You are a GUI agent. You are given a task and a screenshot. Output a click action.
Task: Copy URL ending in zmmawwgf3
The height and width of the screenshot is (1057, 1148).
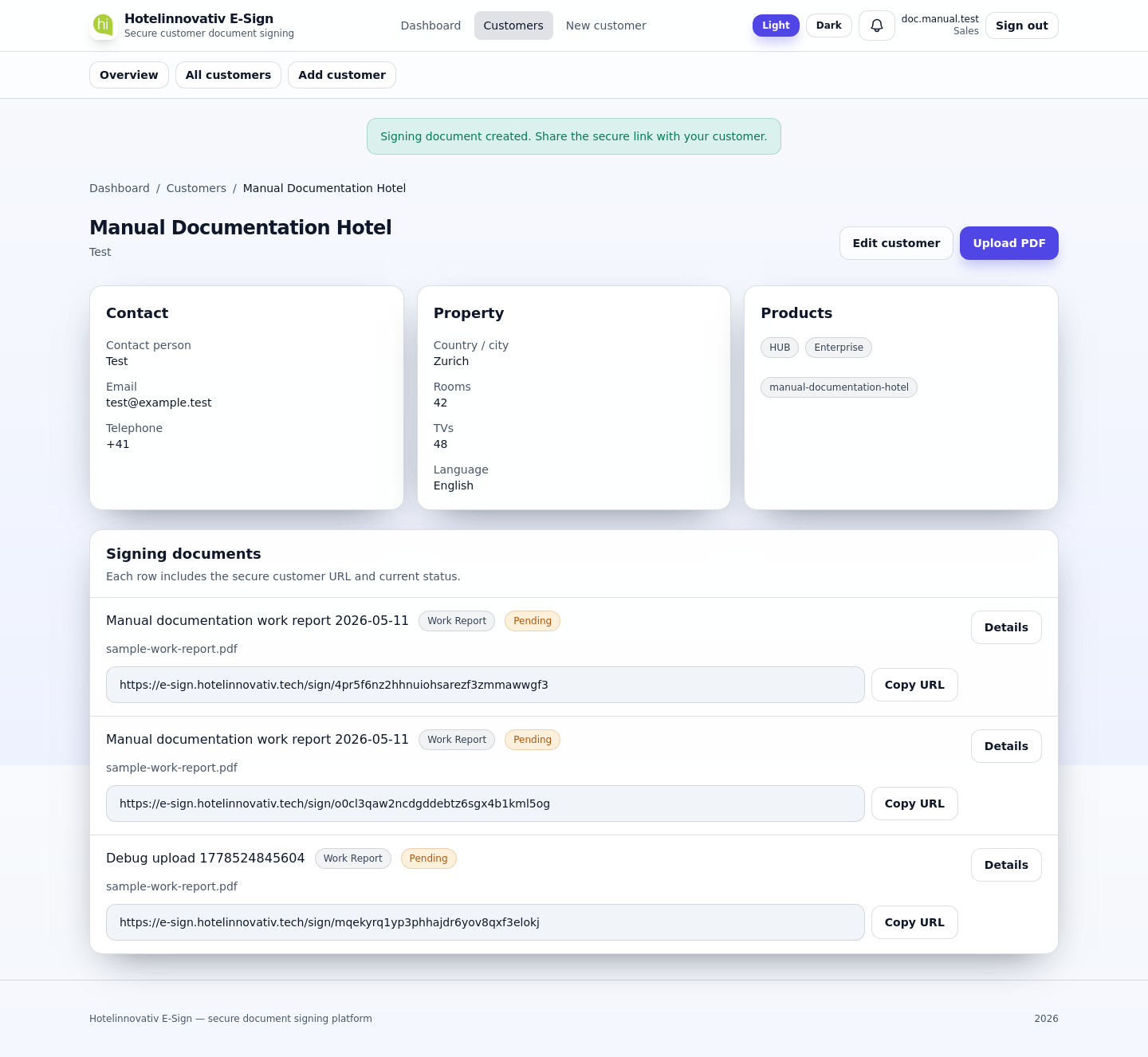coord(914,685)
